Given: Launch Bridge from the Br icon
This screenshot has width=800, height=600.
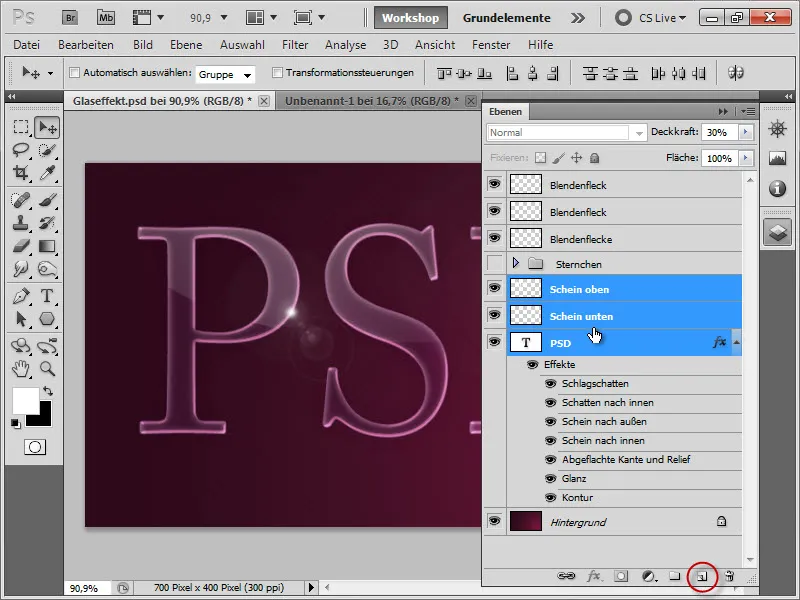Looking at the screenshot, I should (70, 18).
